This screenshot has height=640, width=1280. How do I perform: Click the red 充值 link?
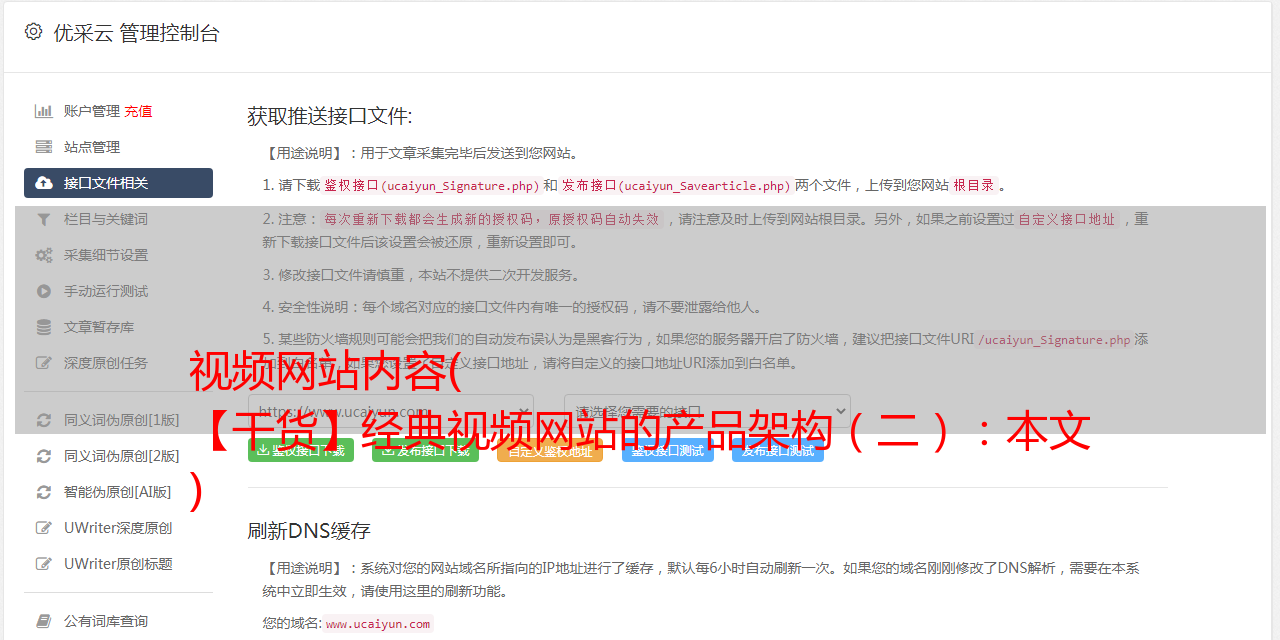pos(138,111)
